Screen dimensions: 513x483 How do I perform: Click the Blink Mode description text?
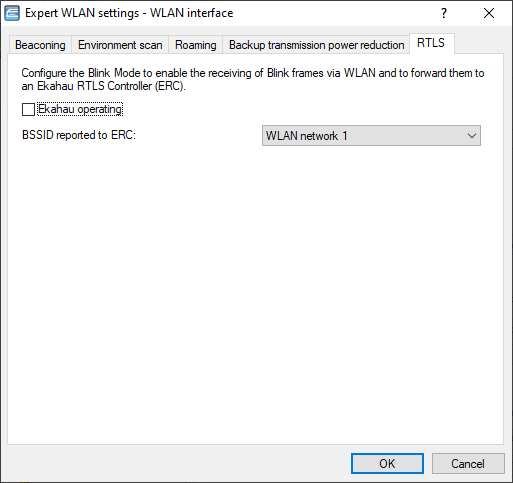253,73
